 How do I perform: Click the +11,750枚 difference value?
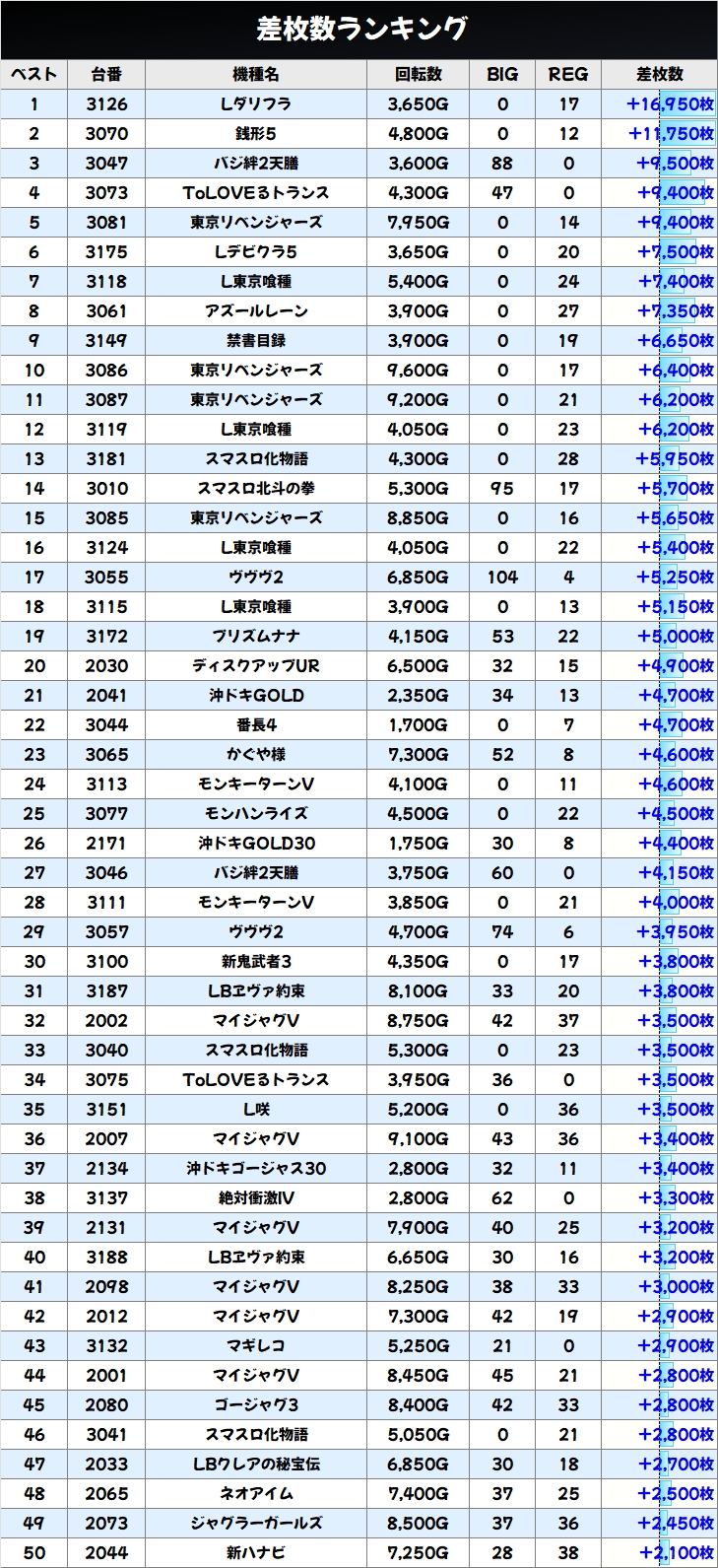pyautogui.click(x=670, y=134)
